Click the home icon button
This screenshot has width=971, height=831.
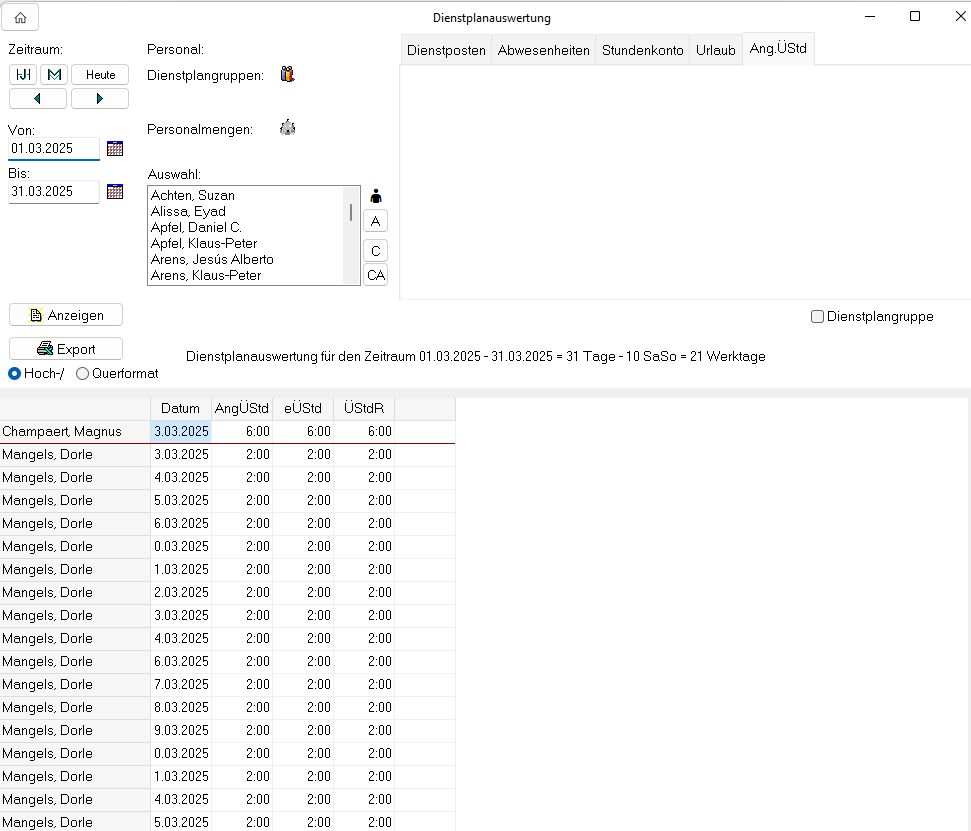pos(20,18)
